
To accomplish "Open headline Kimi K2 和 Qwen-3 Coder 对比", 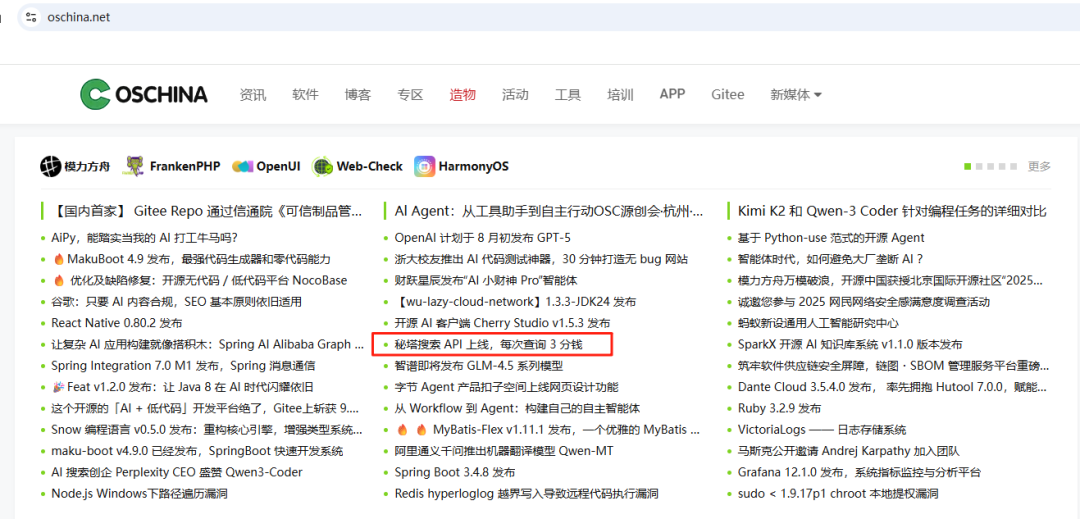I will 892,211.
